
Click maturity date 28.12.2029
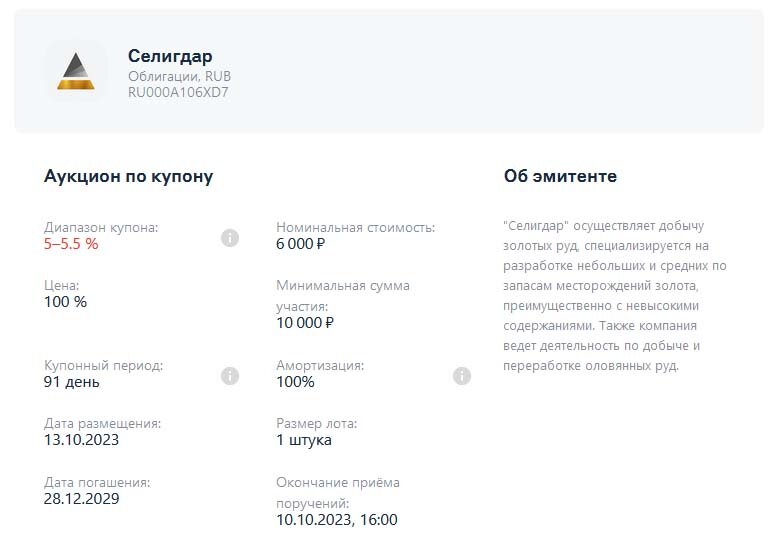pos(82,498)
